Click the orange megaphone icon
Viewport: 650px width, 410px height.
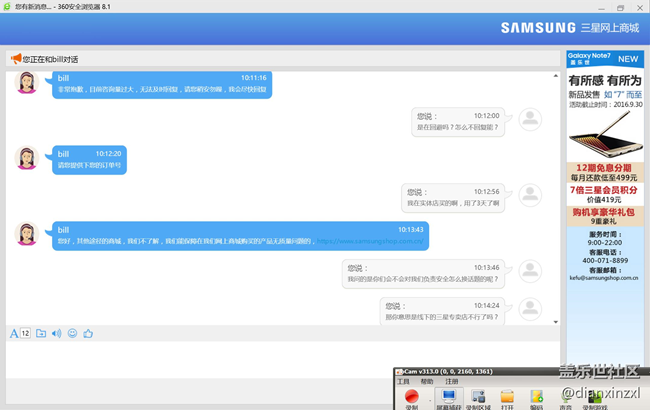[x=16, y=58]
